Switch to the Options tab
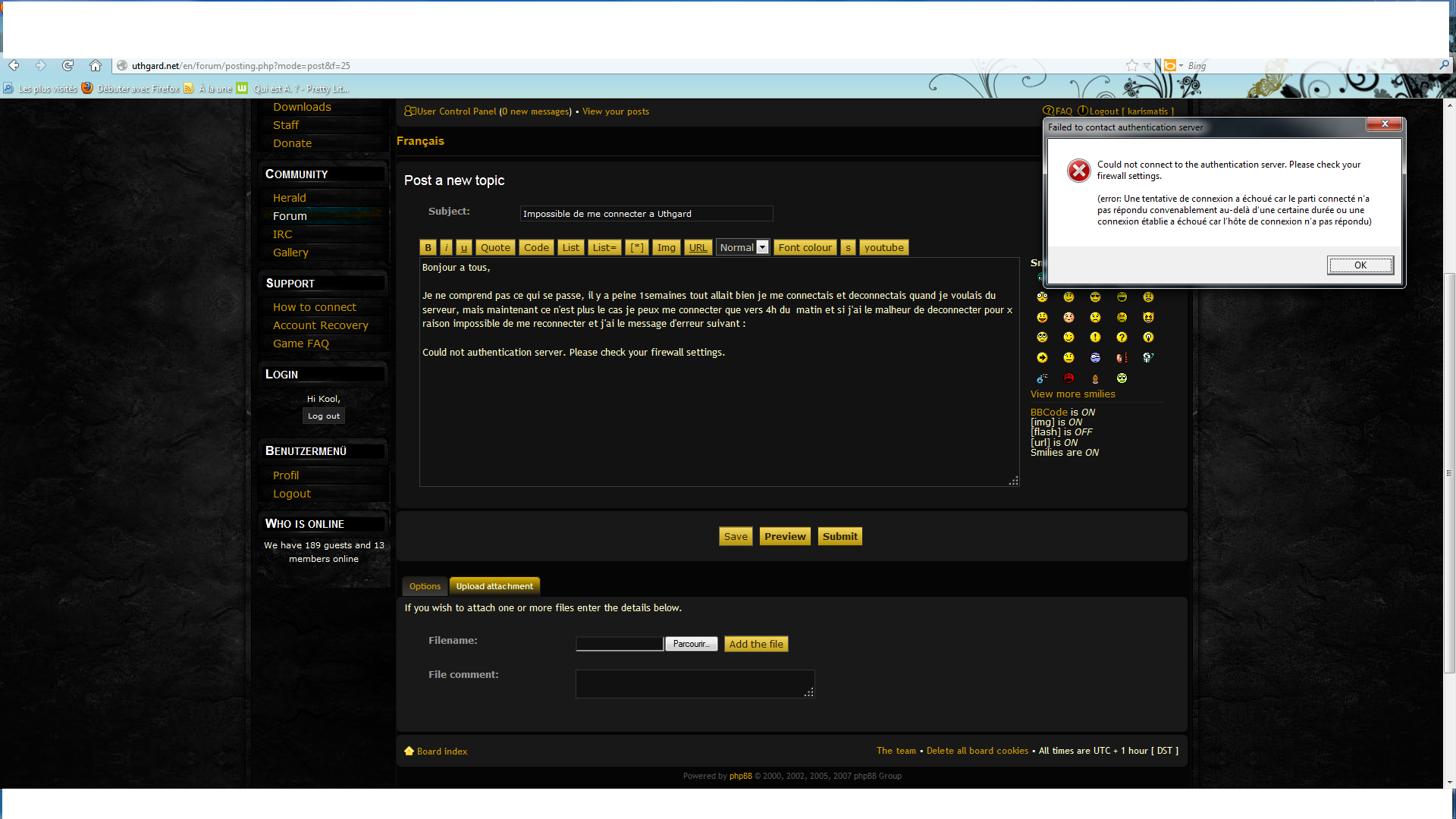Screen dimensions: 1456x819 coord(425,586)
